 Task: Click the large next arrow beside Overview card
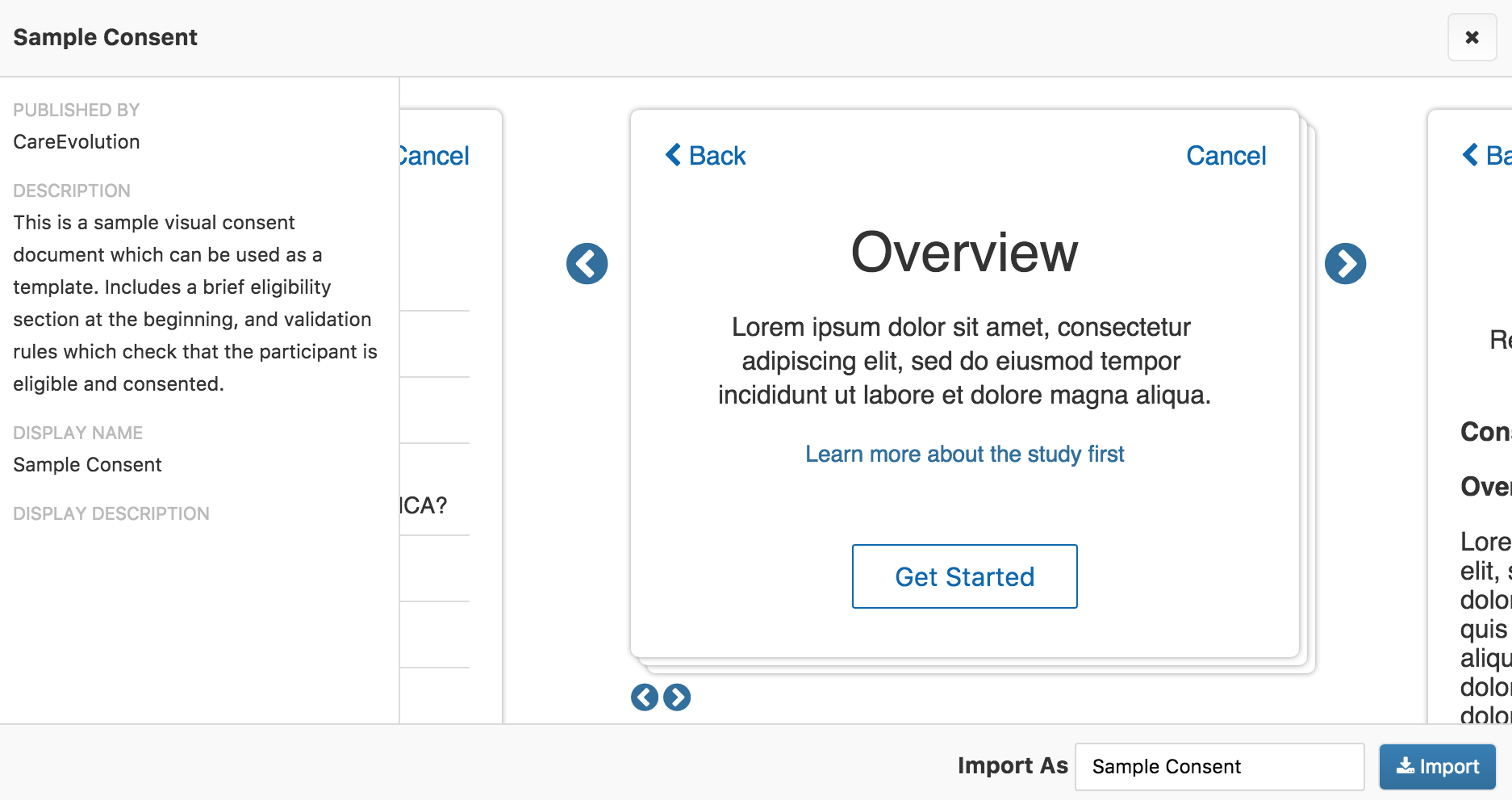1345,264
